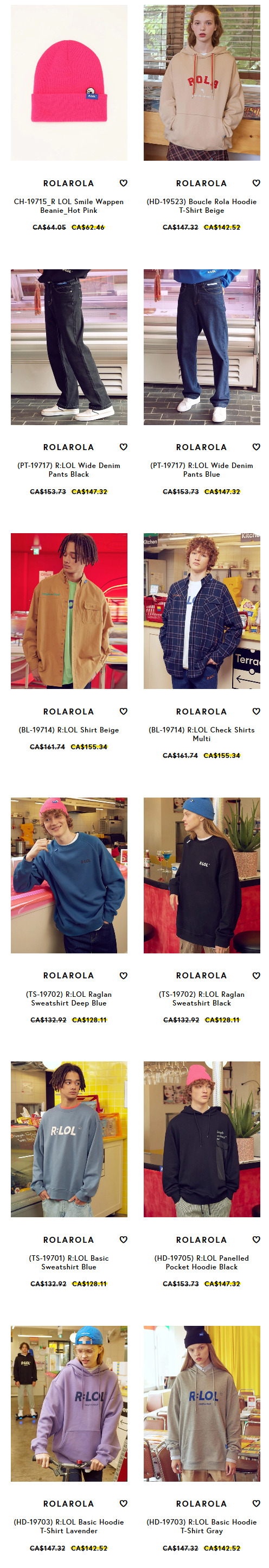Tap heart icon for Boucle Rola Hoodie Beige
The width and height of the screenshot is (269, 1568).
coord(256,183)
